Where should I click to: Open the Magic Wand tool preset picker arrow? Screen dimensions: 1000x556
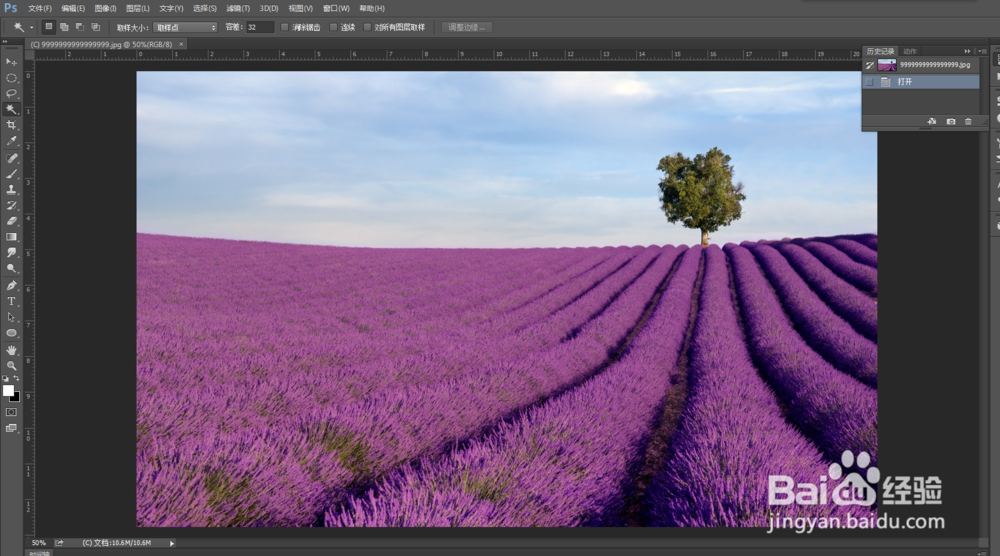(31, 27)
